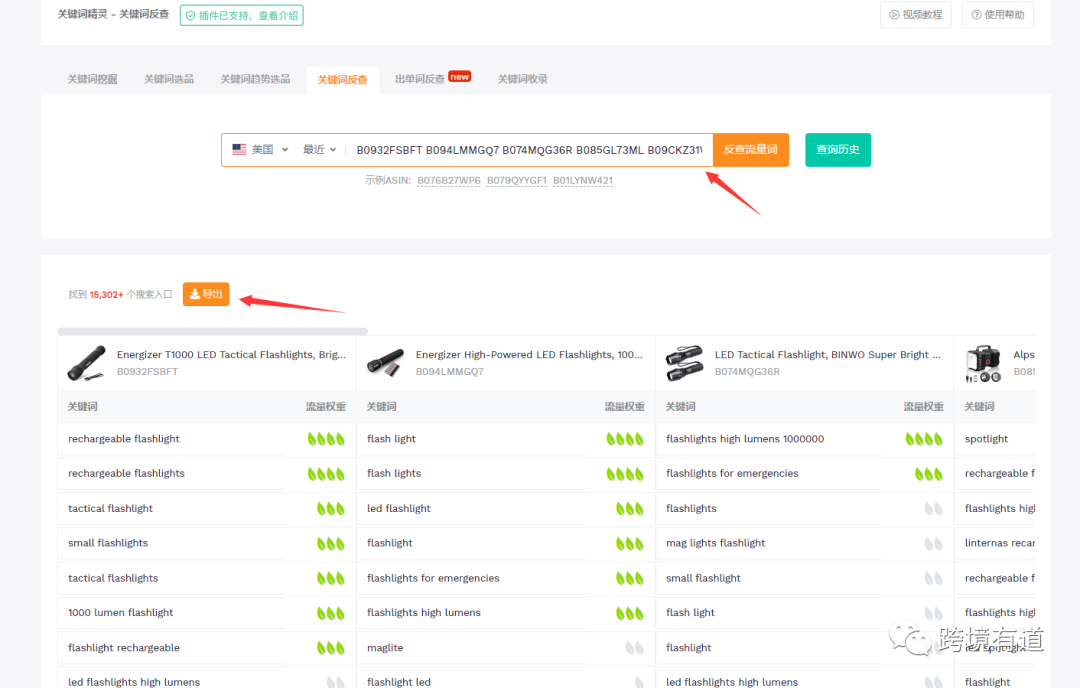The width and height of the screenshot is (1080, 688).
Task: Click keyword 'maglite'
Action: pos(385,647)
